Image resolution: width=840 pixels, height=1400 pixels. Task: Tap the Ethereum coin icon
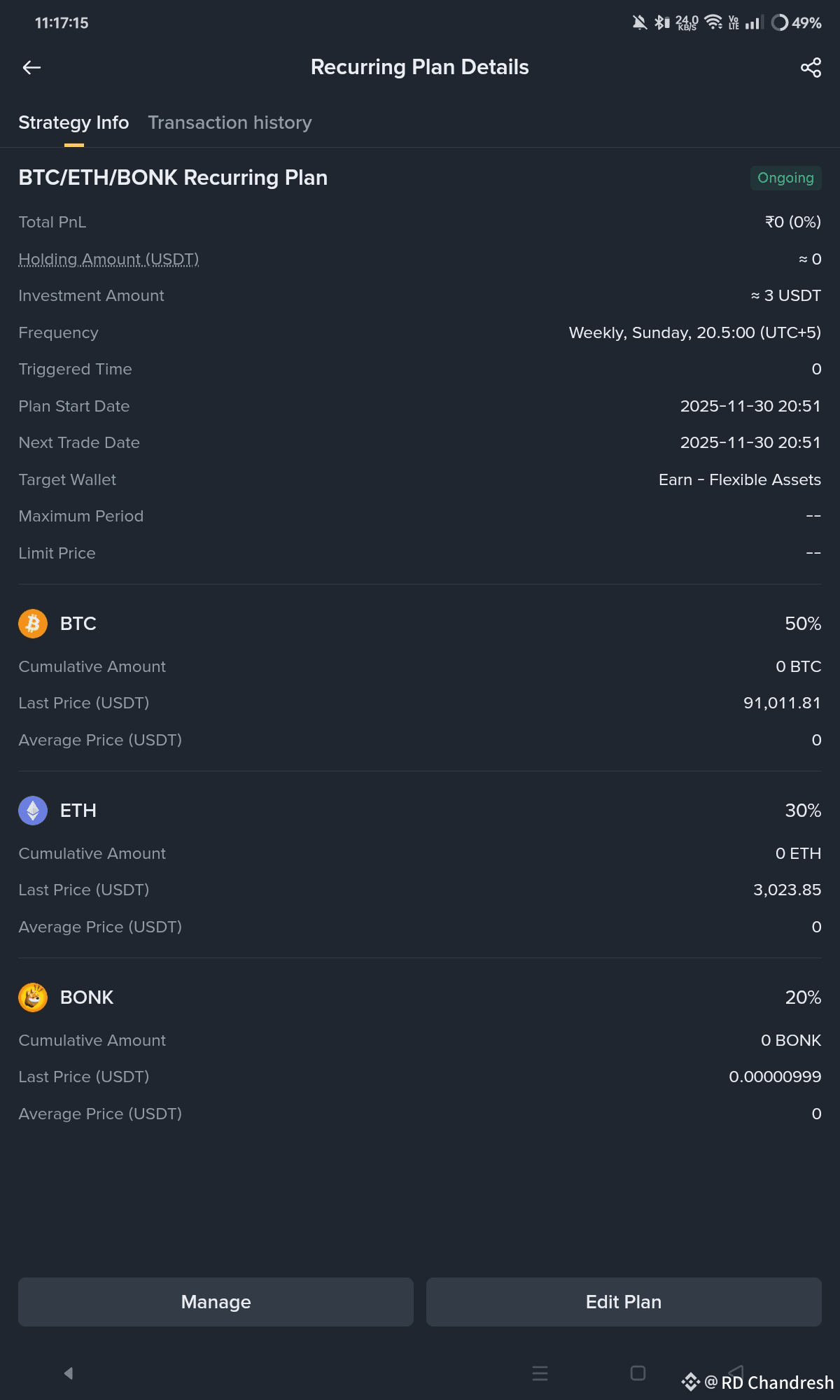coord(33,811)
